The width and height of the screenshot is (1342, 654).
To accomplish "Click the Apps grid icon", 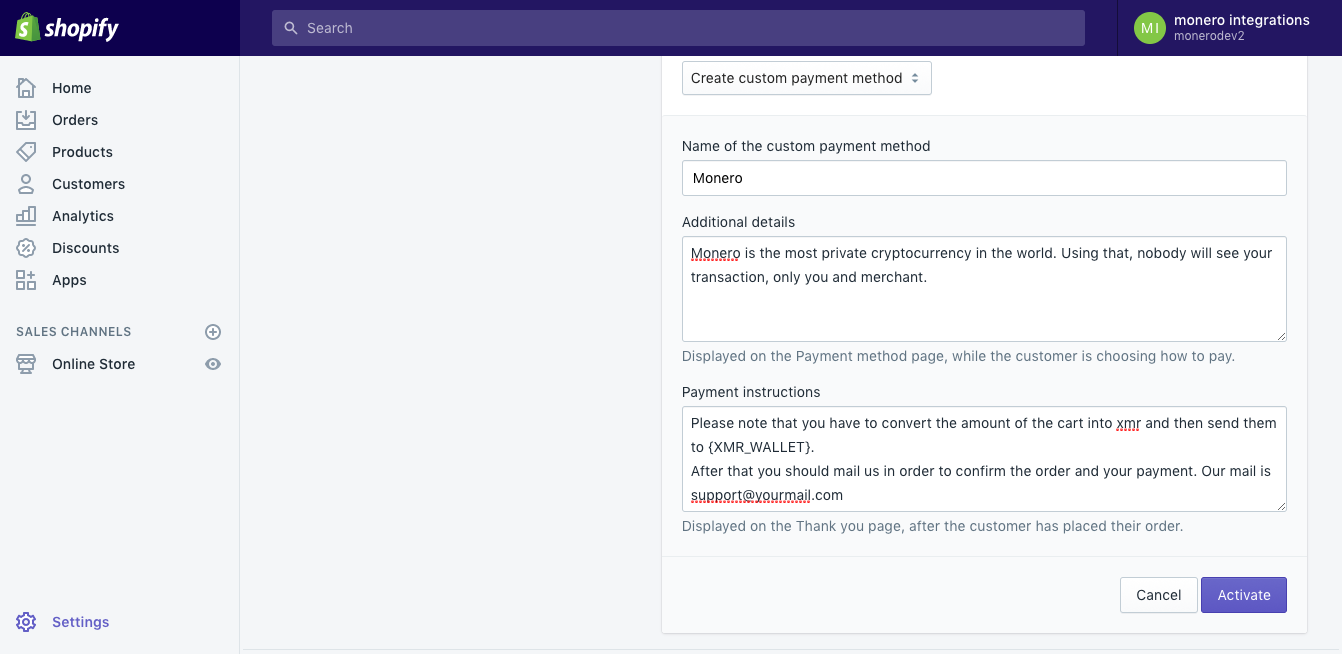I will [26, 280].
